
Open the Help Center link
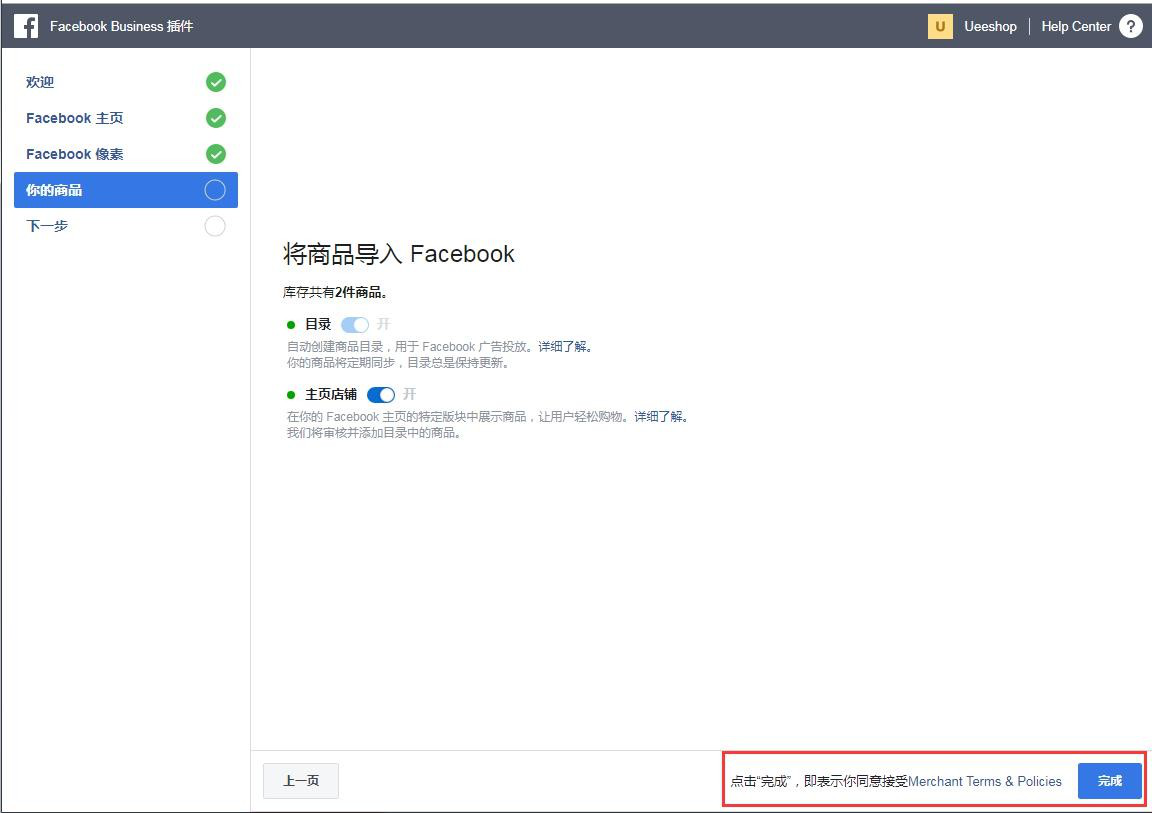coord(1076,26)
